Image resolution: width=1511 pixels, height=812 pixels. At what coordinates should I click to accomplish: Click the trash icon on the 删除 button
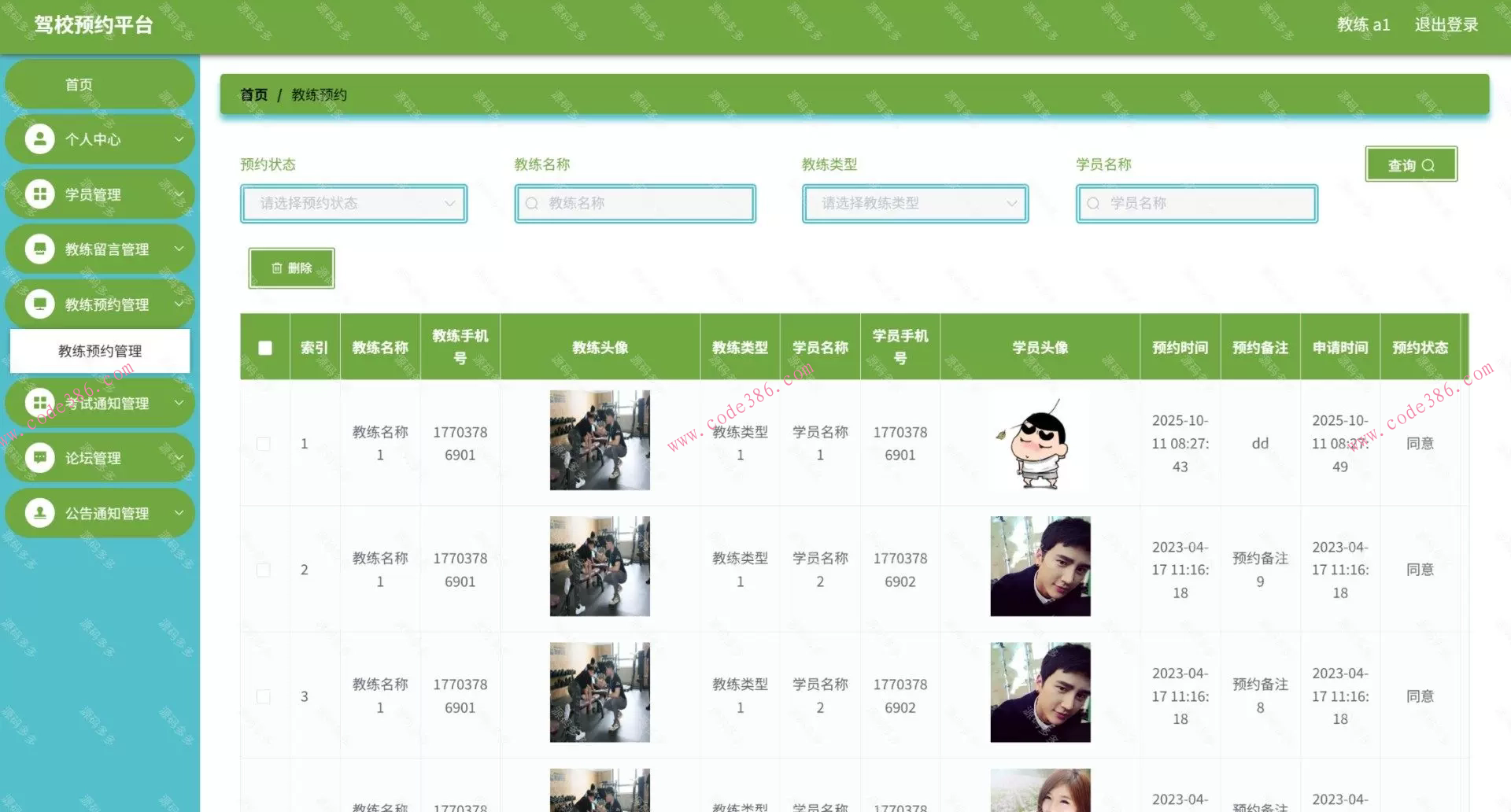(x=276, y=268)
